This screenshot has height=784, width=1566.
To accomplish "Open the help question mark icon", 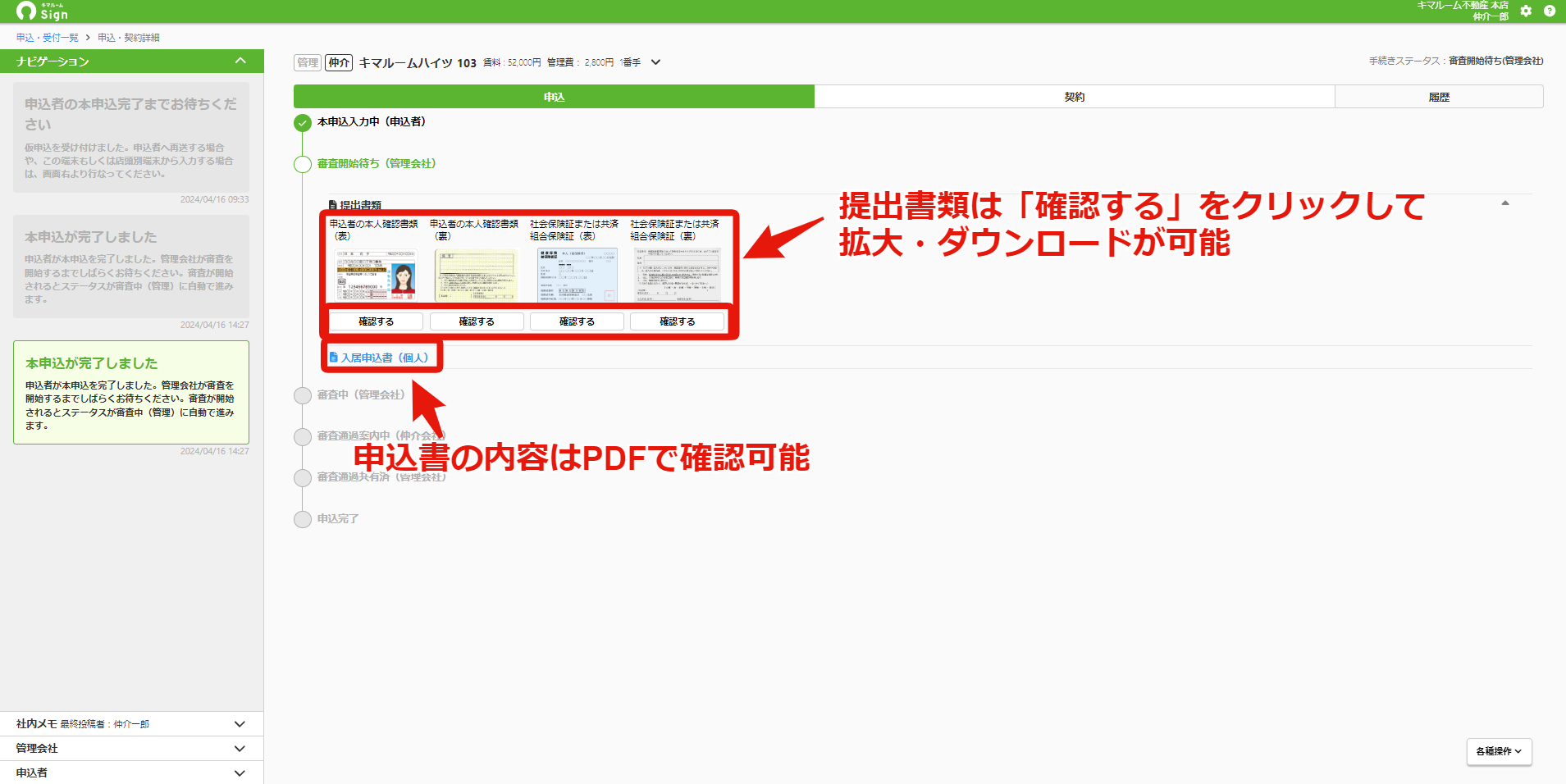I will tap(1550, 11).
